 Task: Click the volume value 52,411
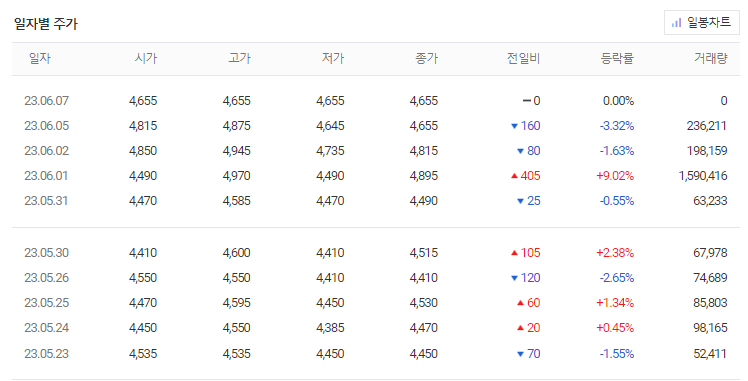(x=710, y=354)
